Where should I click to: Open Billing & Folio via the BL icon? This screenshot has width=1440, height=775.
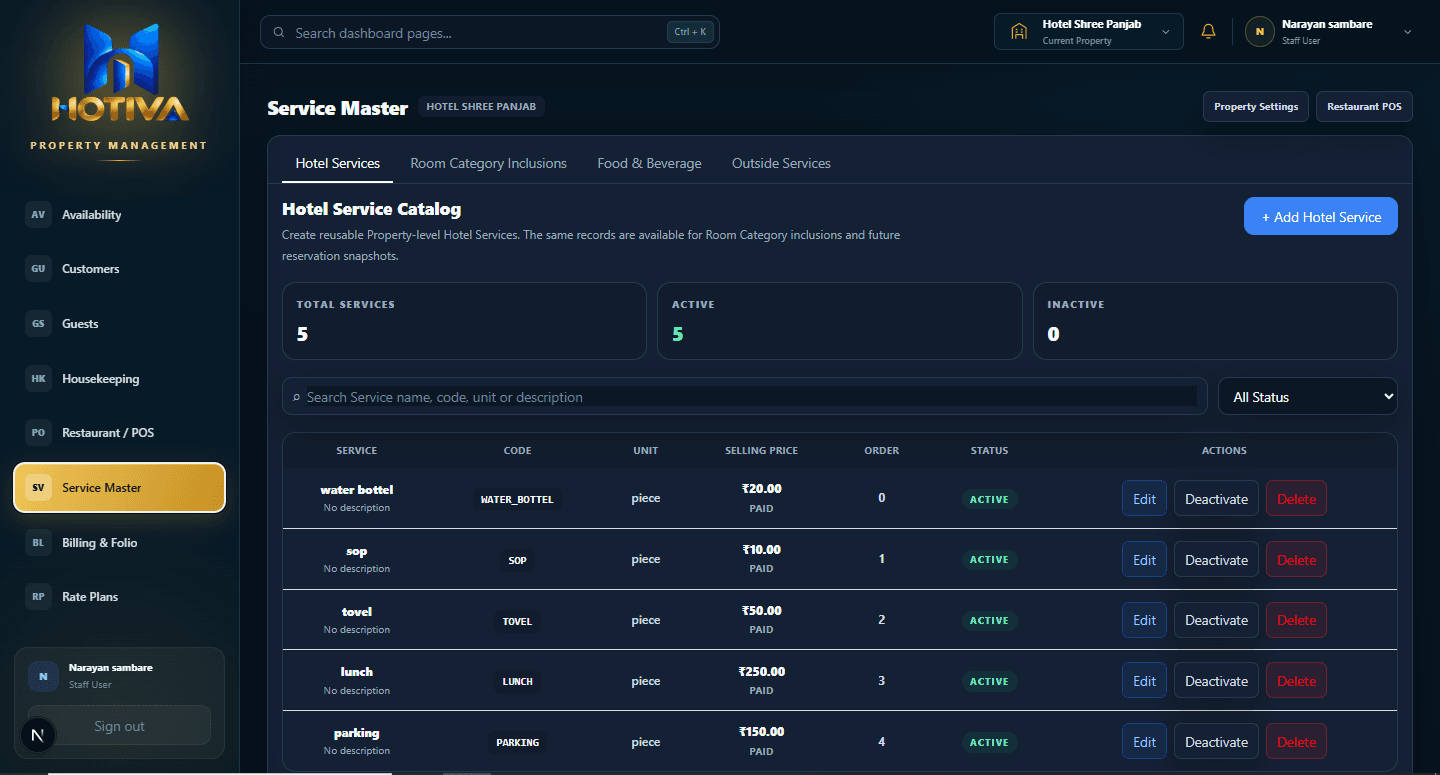coord(38,542)
